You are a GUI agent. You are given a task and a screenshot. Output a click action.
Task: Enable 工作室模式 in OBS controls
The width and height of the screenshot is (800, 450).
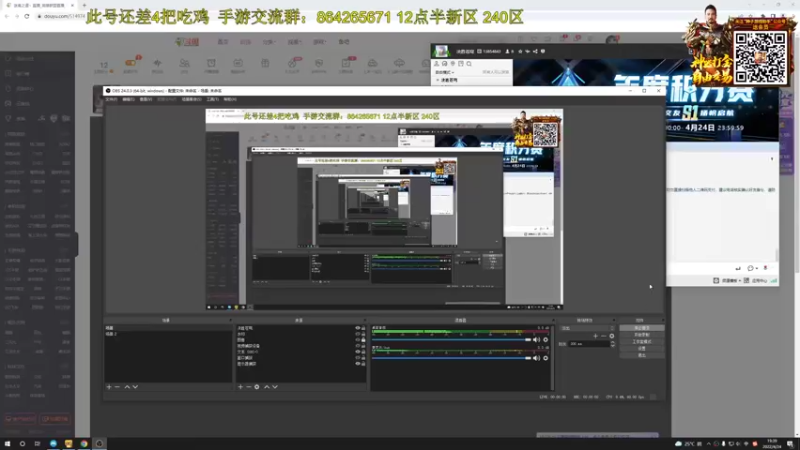pyautogui.click(x=642, y=341)
